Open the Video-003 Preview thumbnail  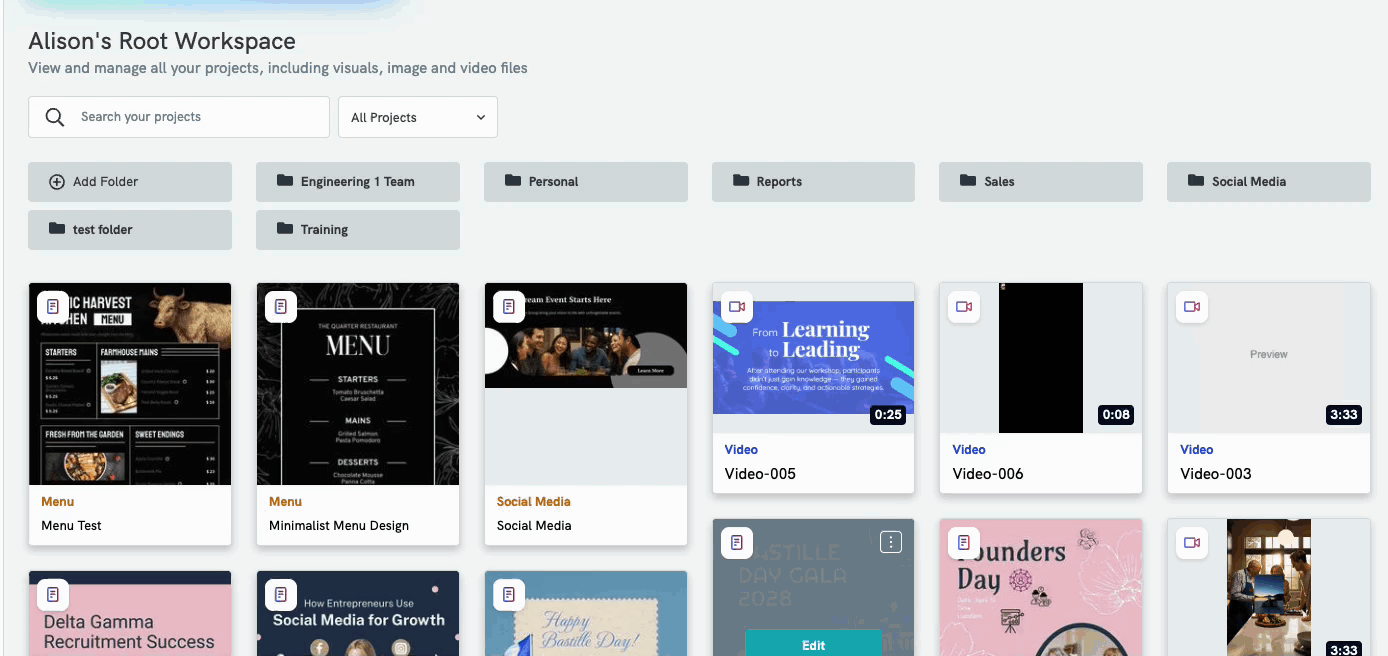tap(1269, 358)
